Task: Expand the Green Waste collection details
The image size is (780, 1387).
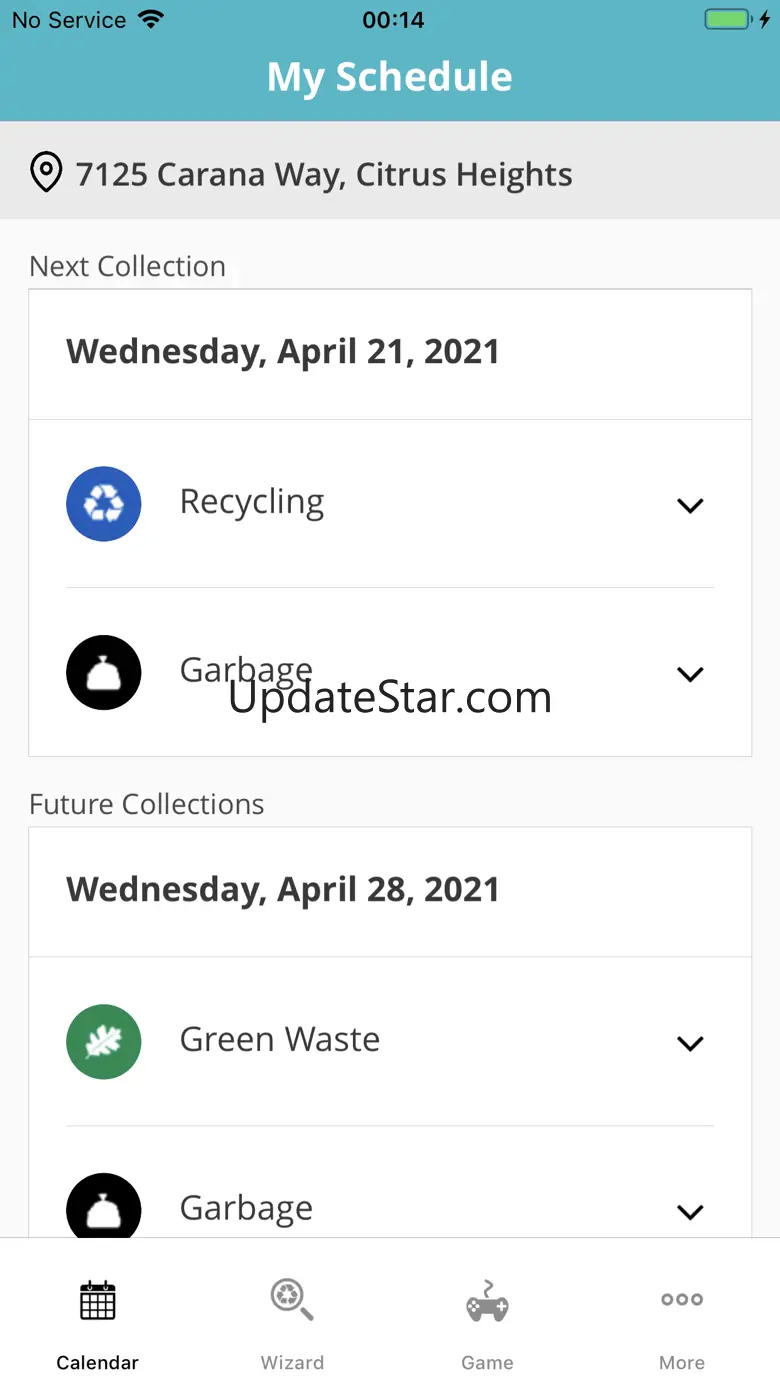Action: click(690, 1043)
